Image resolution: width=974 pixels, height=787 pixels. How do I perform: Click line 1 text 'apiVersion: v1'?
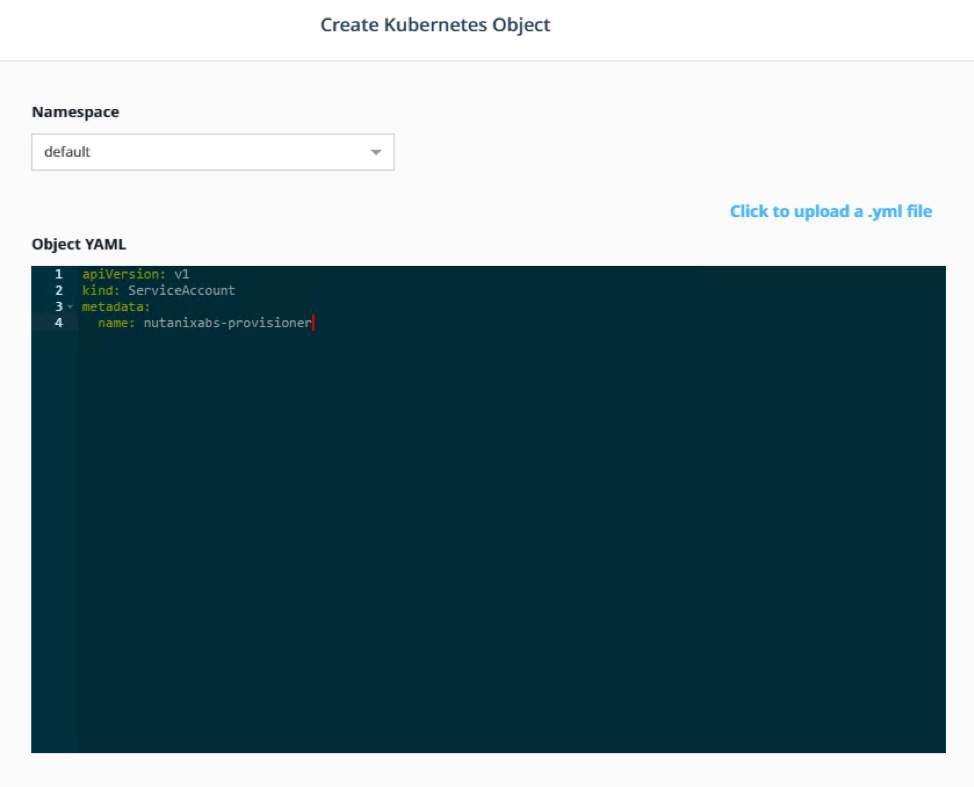[135, 274]
